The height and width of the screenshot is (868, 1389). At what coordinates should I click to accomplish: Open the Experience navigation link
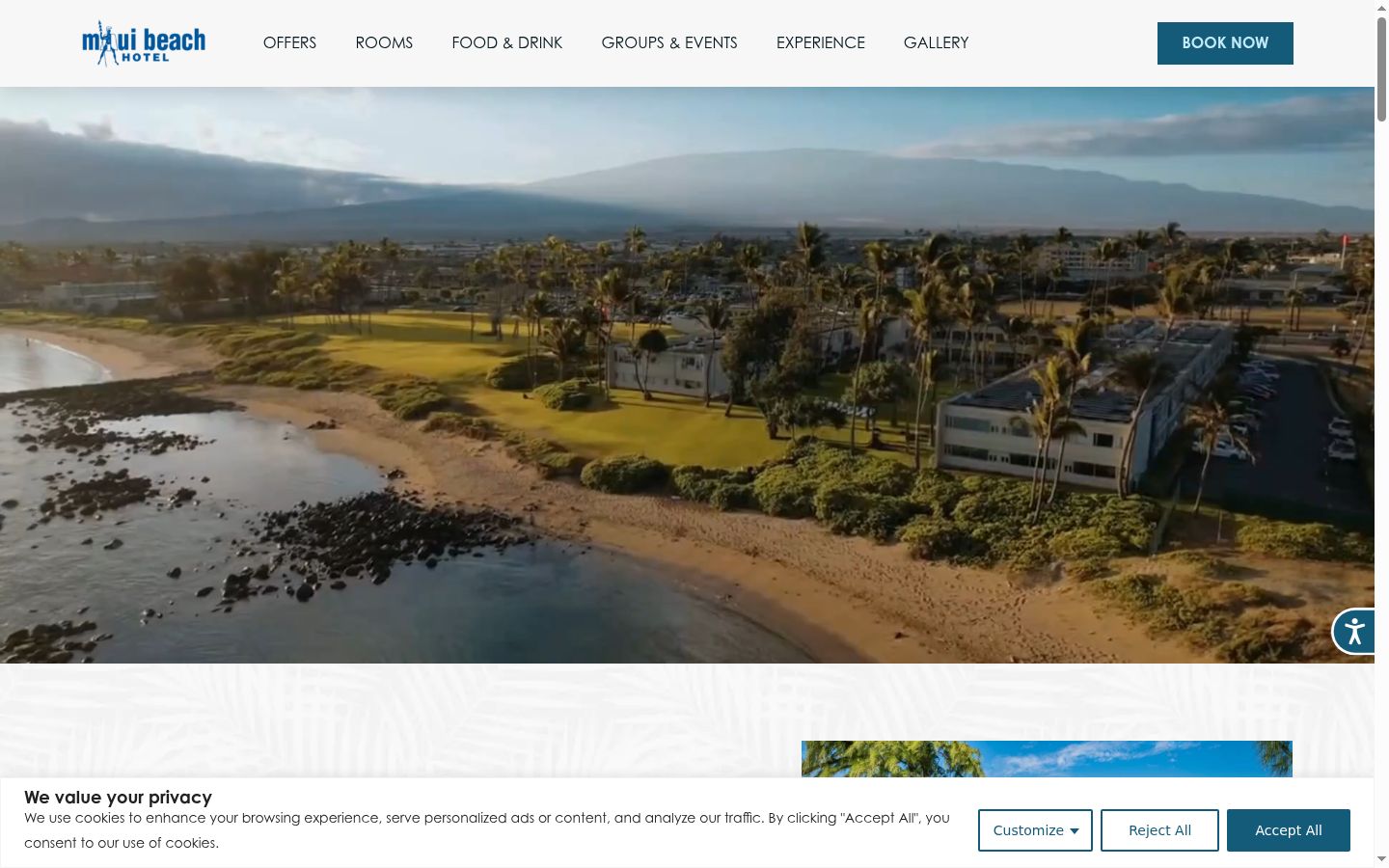coord(821,42)
